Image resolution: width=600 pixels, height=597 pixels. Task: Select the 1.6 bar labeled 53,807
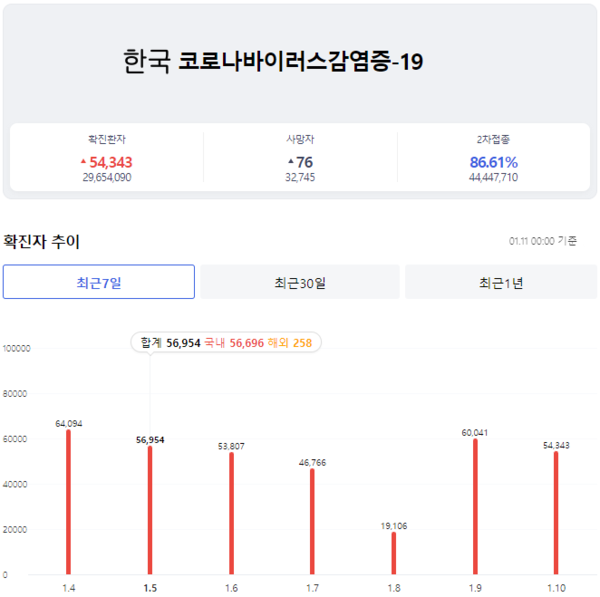[232, 514]
